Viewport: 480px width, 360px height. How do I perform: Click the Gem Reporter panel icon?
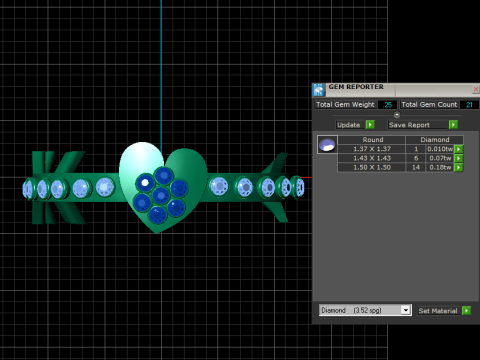[x=319, y=90]
